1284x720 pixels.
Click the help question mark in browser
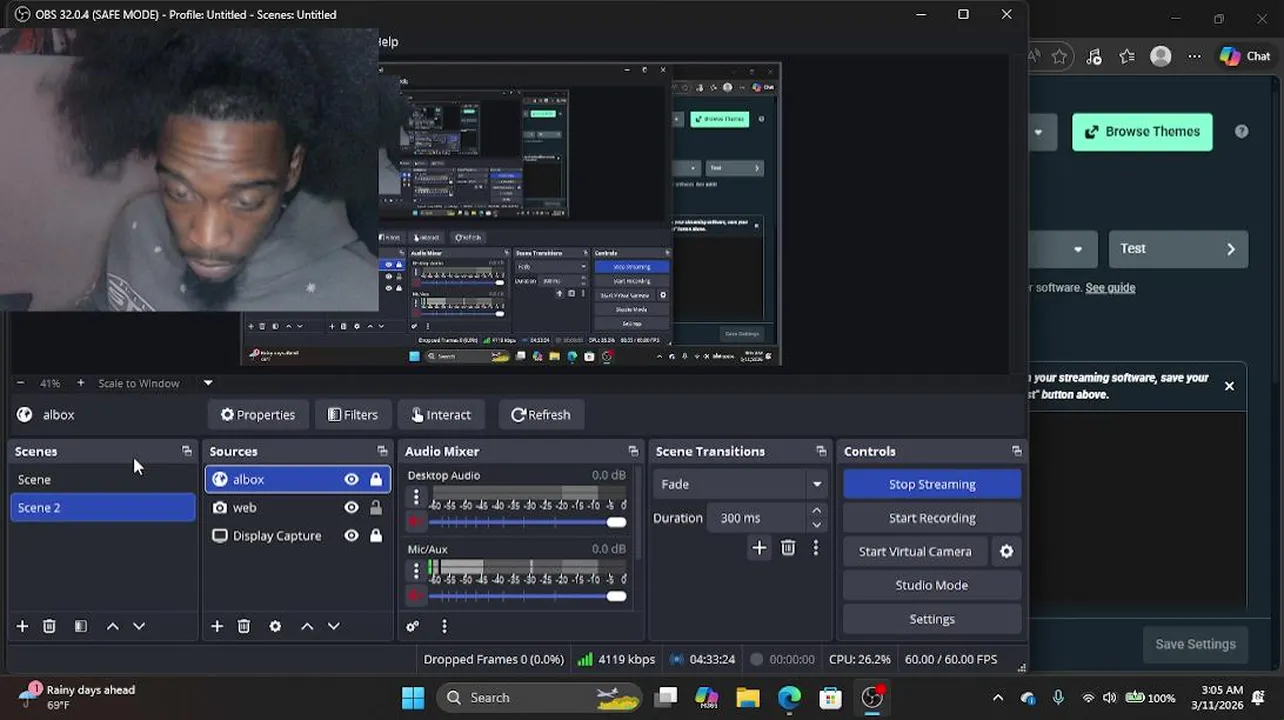coord(1242,131)
